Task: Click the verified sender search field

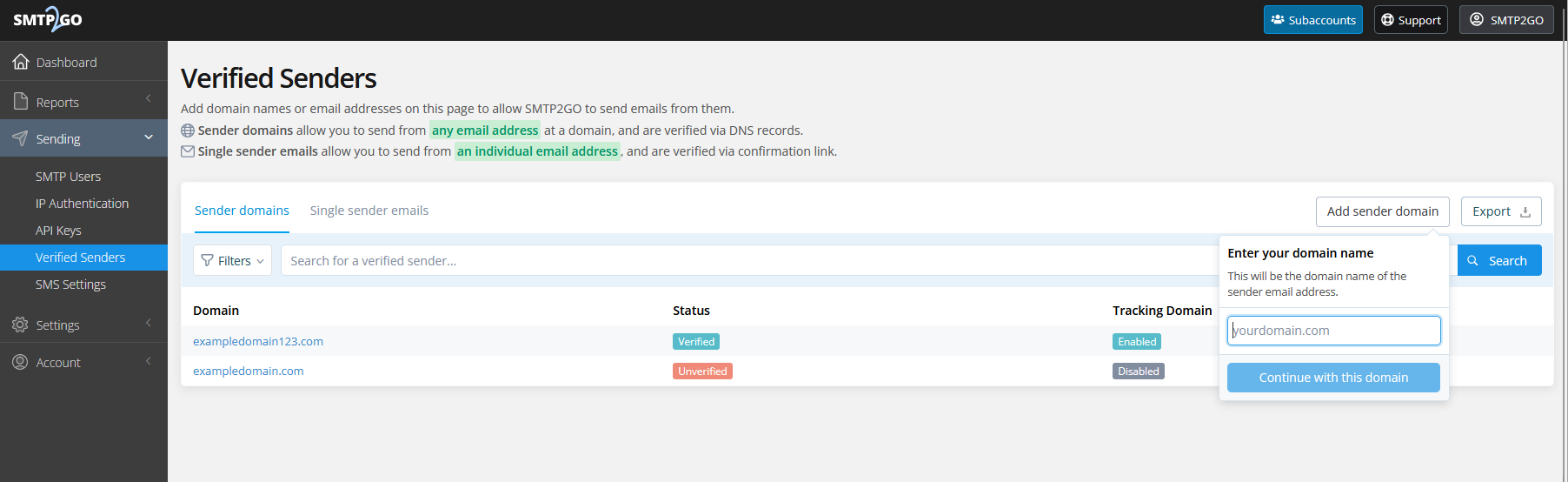Action: pyautogui.click(x=747, y=260)
